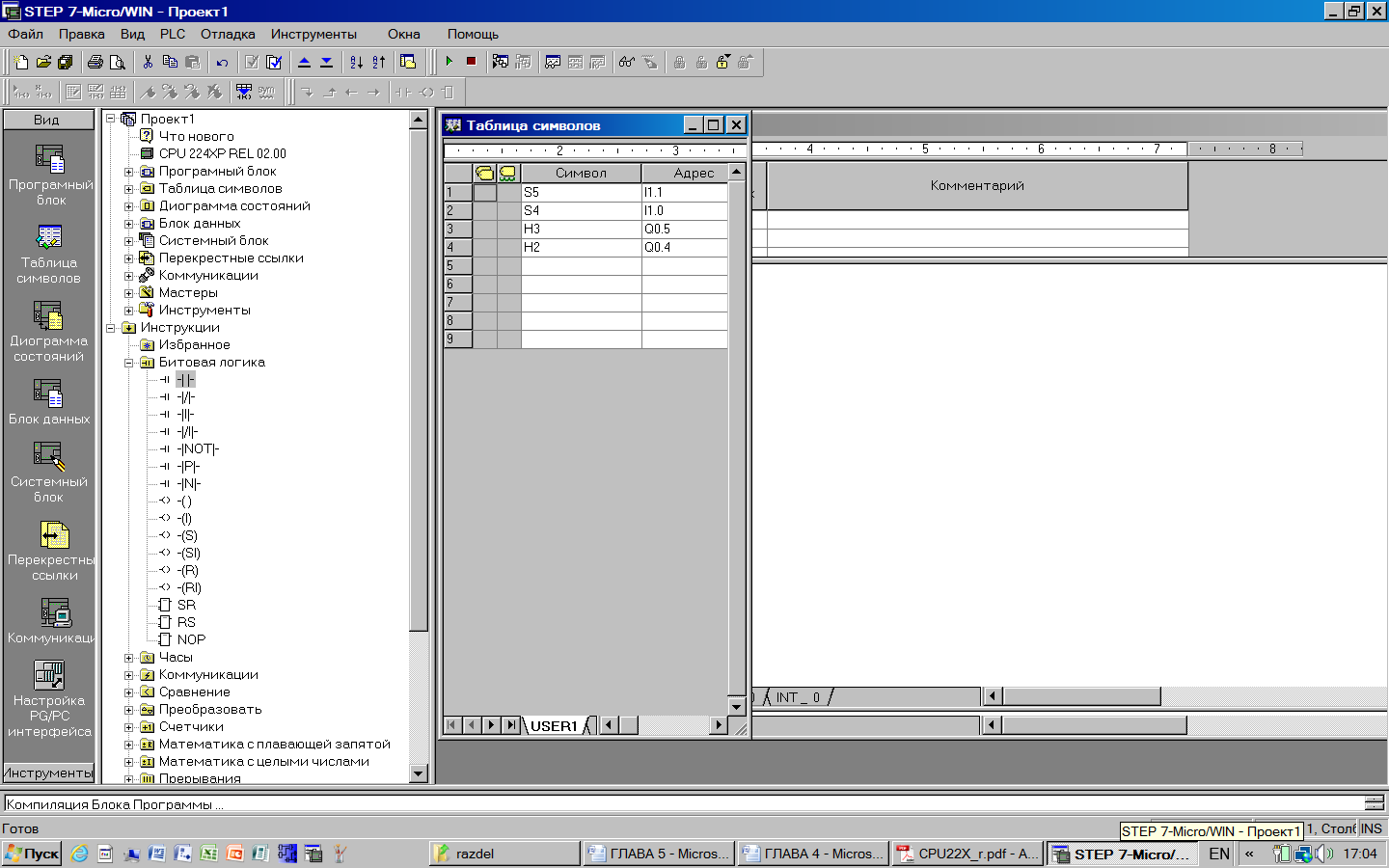1389x868 pixels.
Task: Select the -|NOT|- instruction in the tree
Action: (198, 448)
